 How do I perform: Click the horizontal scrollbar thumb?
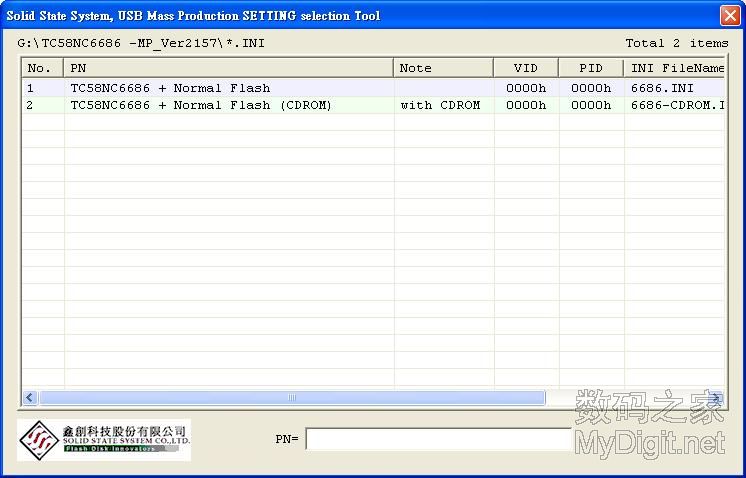click(x=292, y=398)
